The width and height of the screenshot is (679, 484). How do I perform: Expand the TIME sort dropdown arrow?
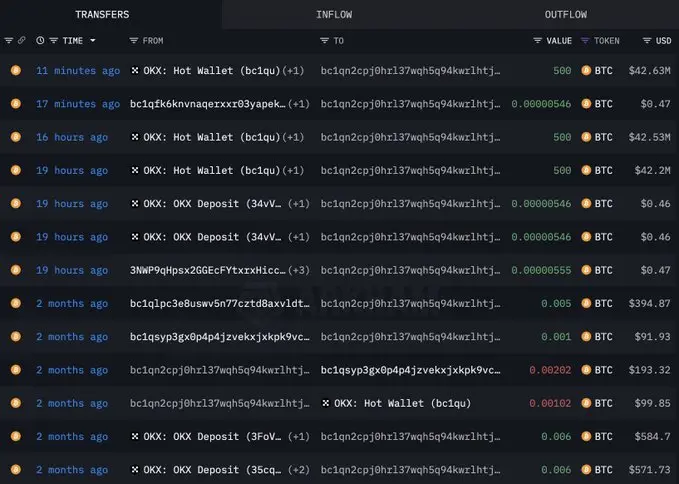point(93,41)
